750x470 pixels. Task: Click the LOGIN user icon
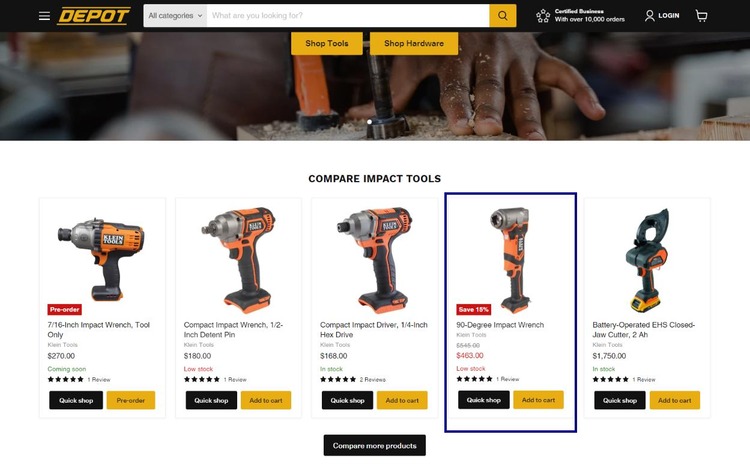click(x=649, y=16)
